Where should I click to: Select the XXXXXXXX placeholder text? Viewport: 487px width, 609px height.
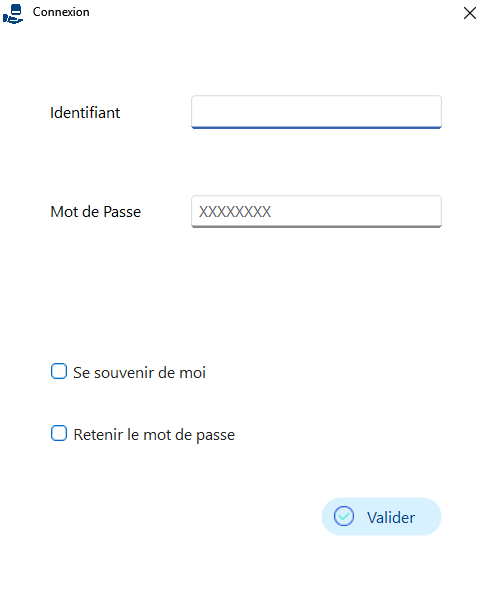[235, 212]
